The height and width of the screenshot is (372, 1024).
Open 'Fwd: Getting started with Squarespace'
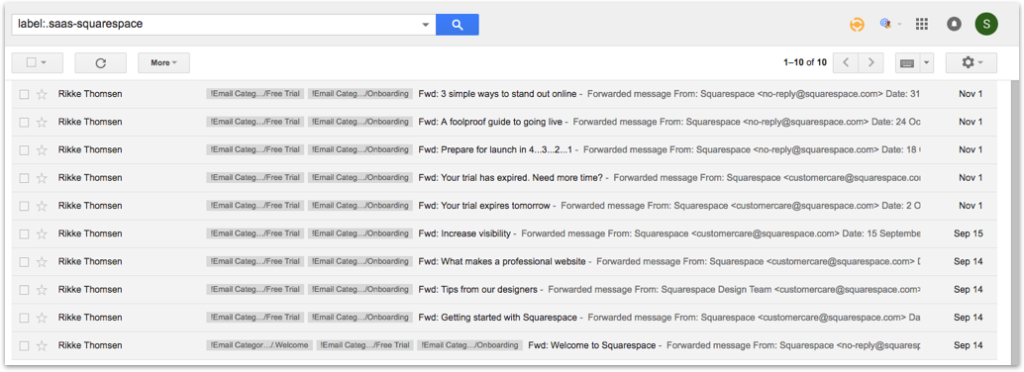point(498,318)
